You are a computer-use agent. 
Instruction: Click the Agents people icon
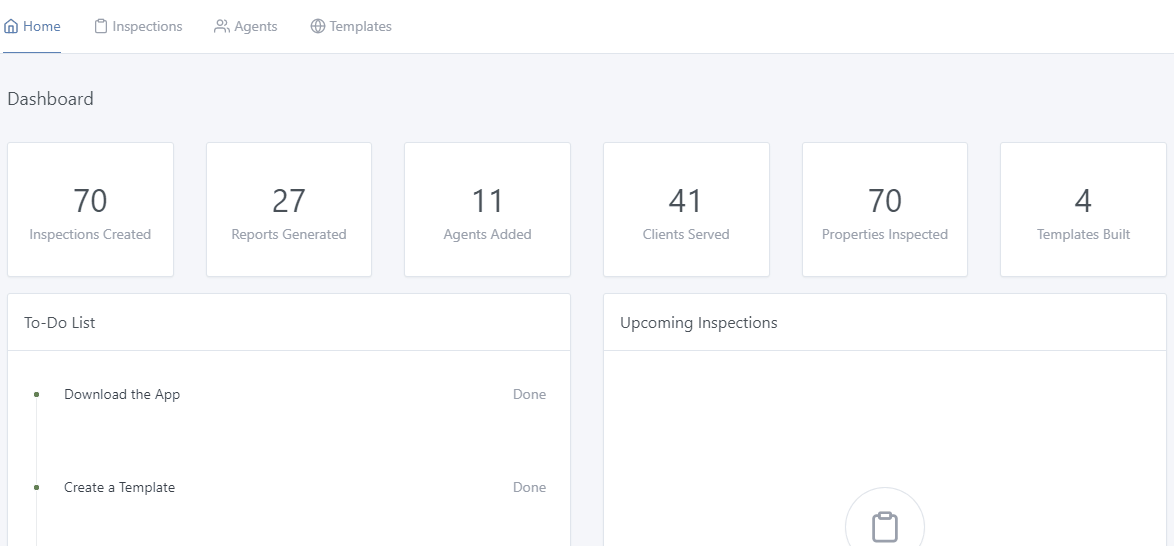coord(222,27)
